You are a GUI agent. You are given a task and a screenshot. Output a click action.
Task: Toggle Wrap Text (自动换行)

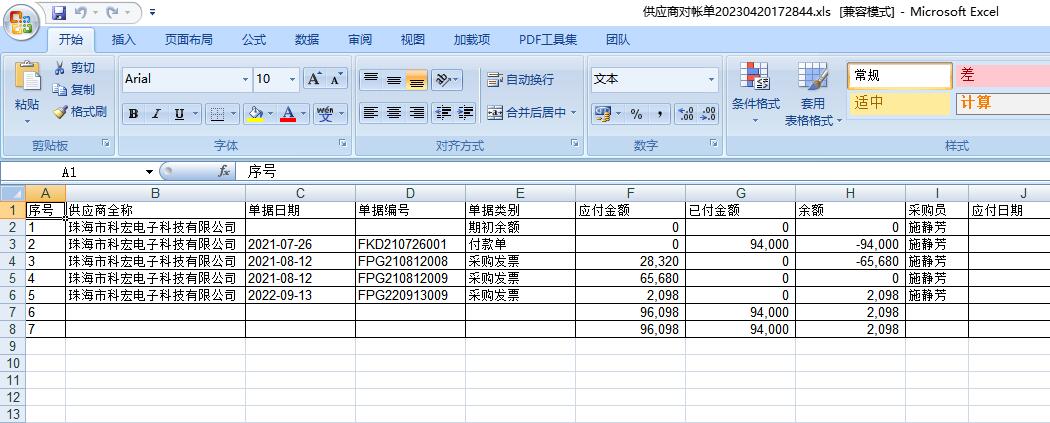coord(520,80)
